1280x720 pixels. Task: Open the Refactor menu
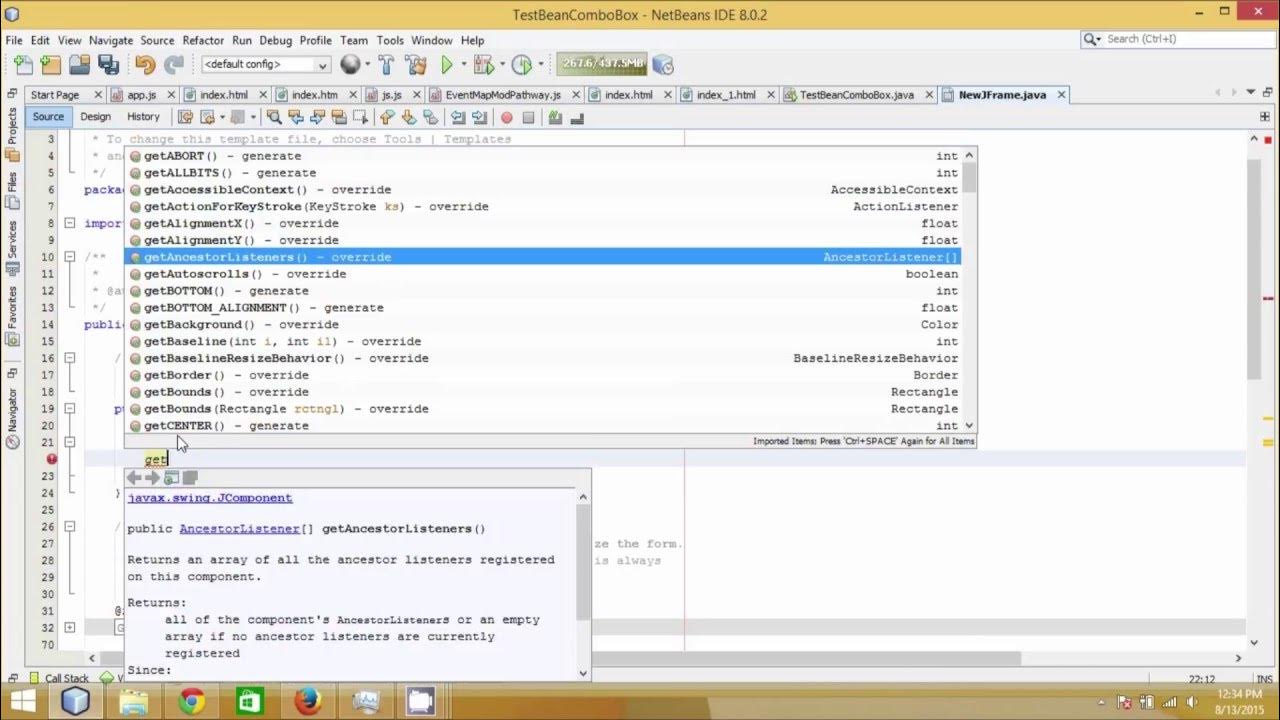pyautogui.click(x=203, y=40)
